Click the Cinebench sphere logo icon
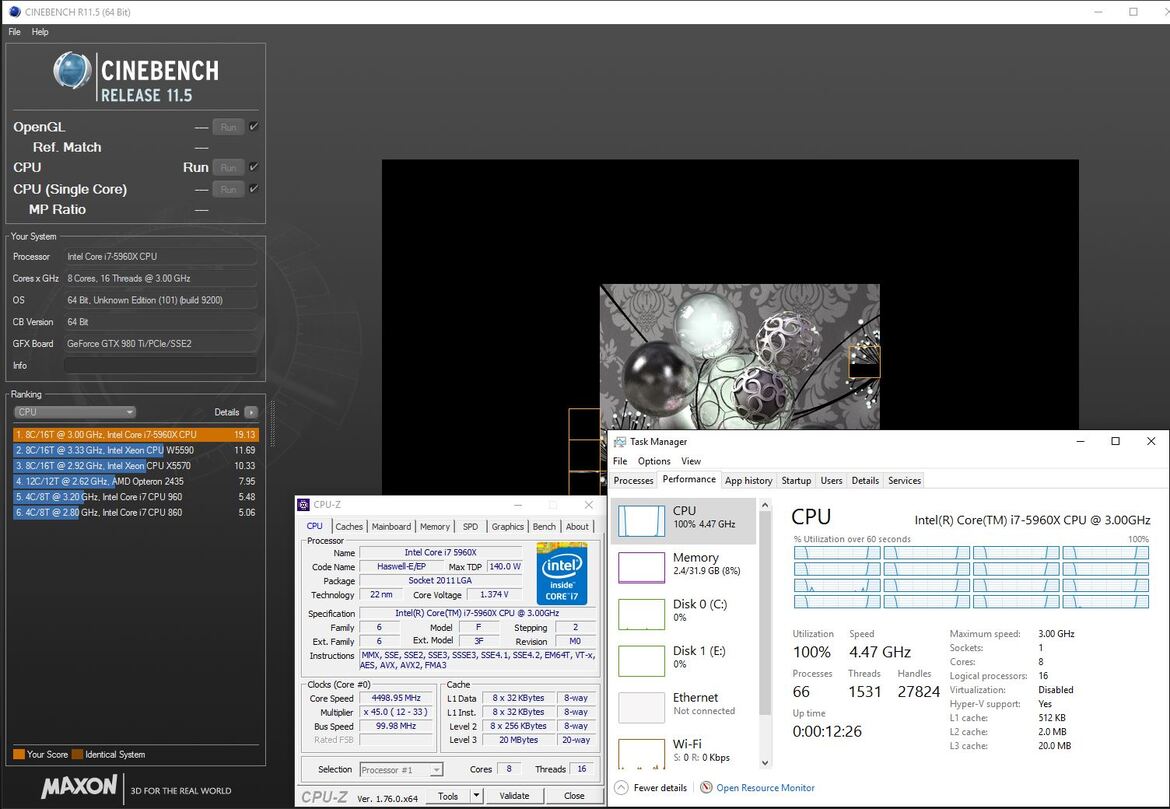1170x809 pixels. (x=72, y=72)
